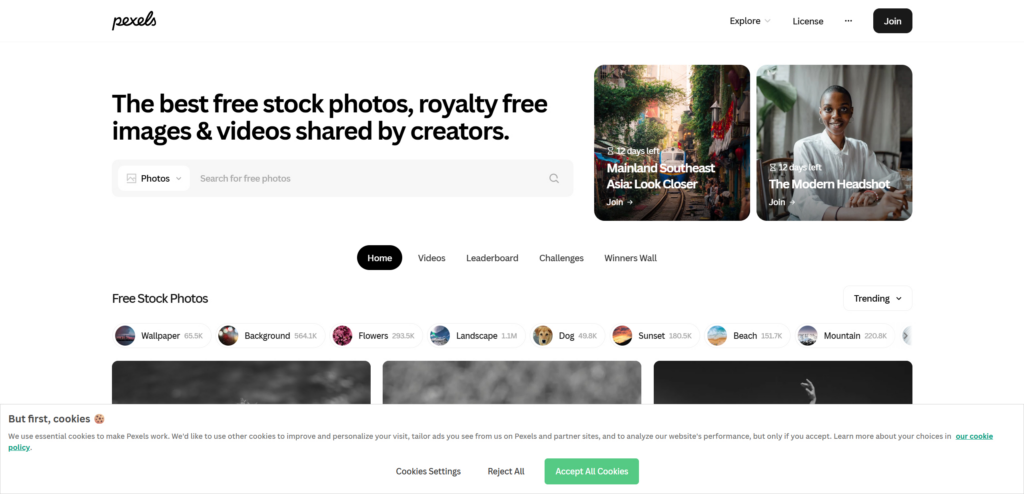Open the Mainland Southeast Asia challenge card
This screenshot has height=494, width=1024.
click(x=672, y=142)
